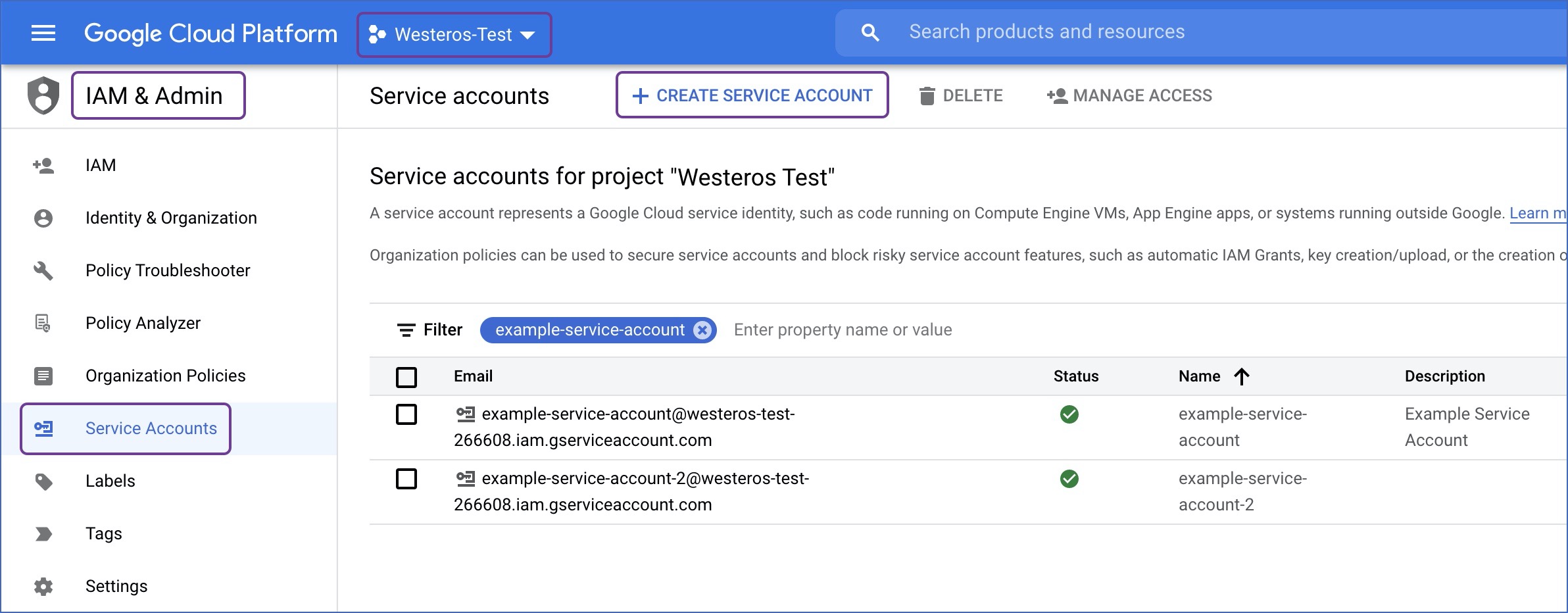1568x613 pixels.
Task: Click the search magnifier icon
Action: pyautogui.click(x=870, y=32)
